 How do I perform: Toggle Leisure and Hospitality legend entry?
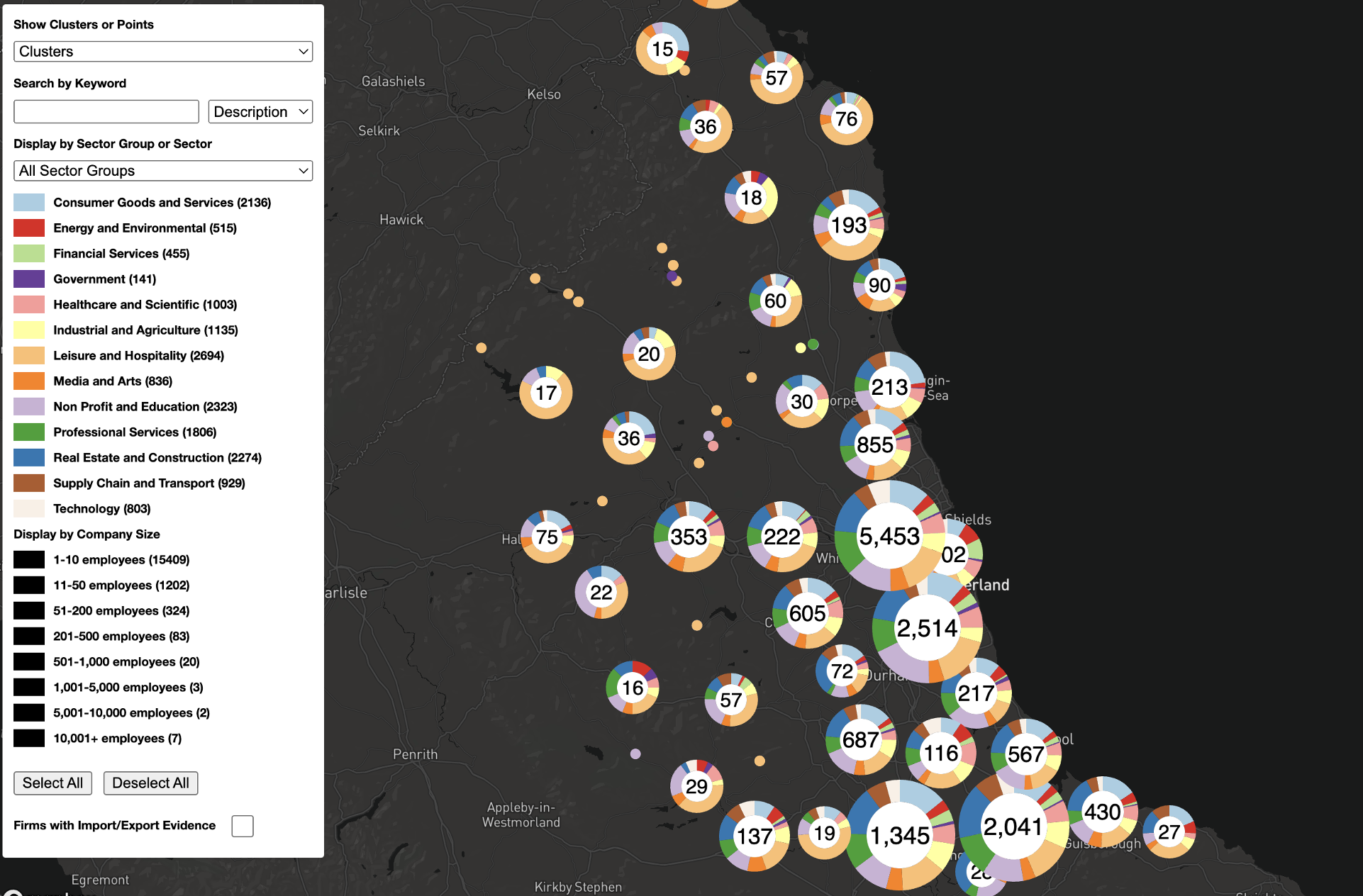tap(139, 355)
